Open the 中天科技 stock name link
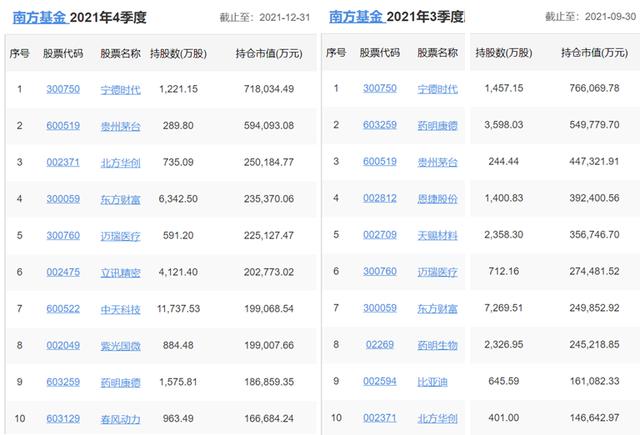Viewport: 640px width, 435px height. [x=120, y=309]
